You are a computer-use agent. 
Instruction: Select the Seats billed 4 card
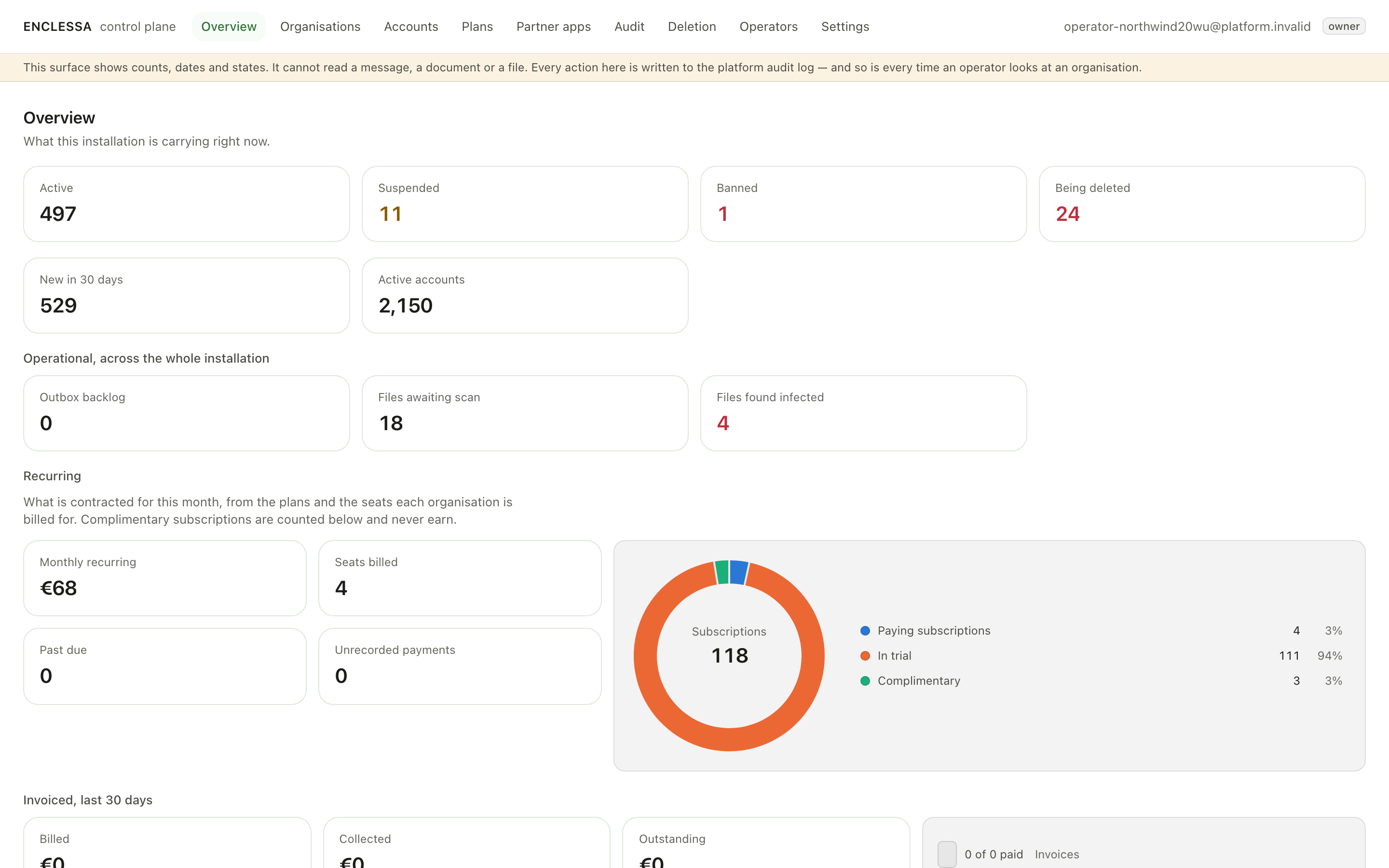(x=460, y=578)
